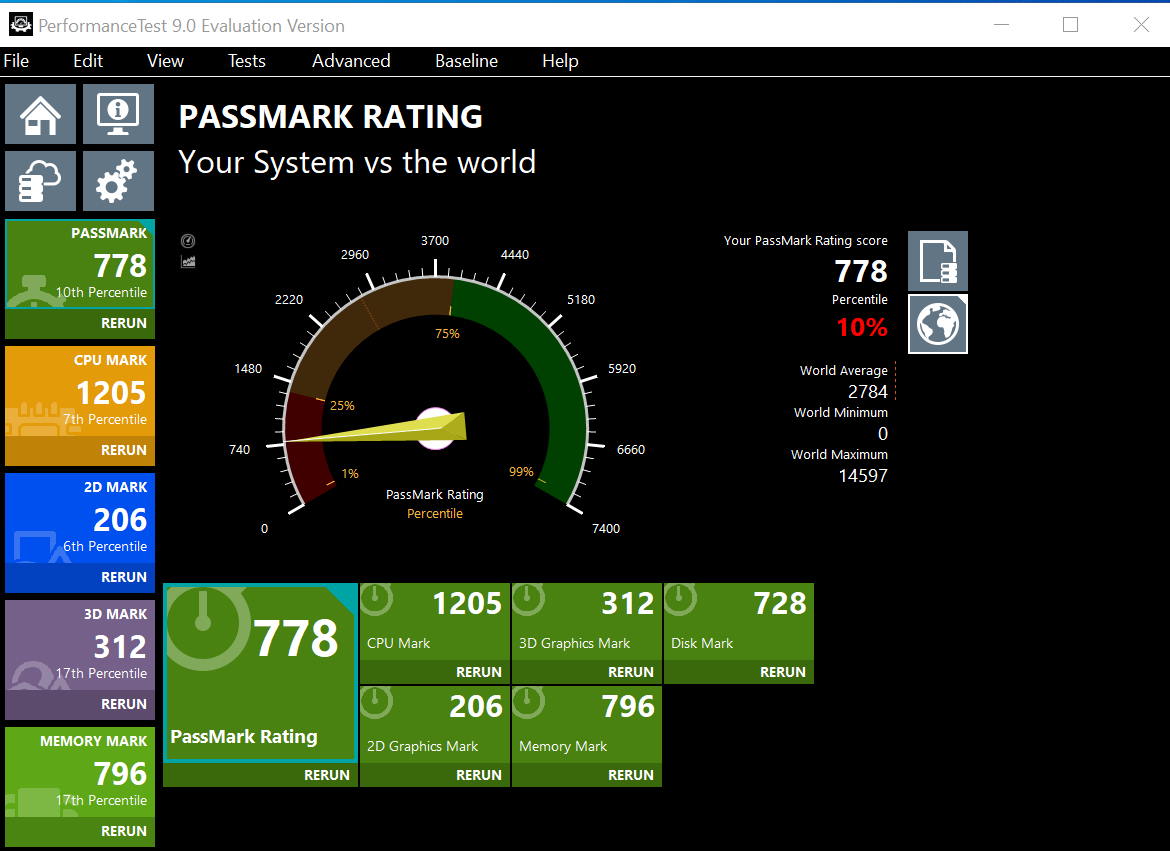Select the Disk Mark 728 tile

739,623
